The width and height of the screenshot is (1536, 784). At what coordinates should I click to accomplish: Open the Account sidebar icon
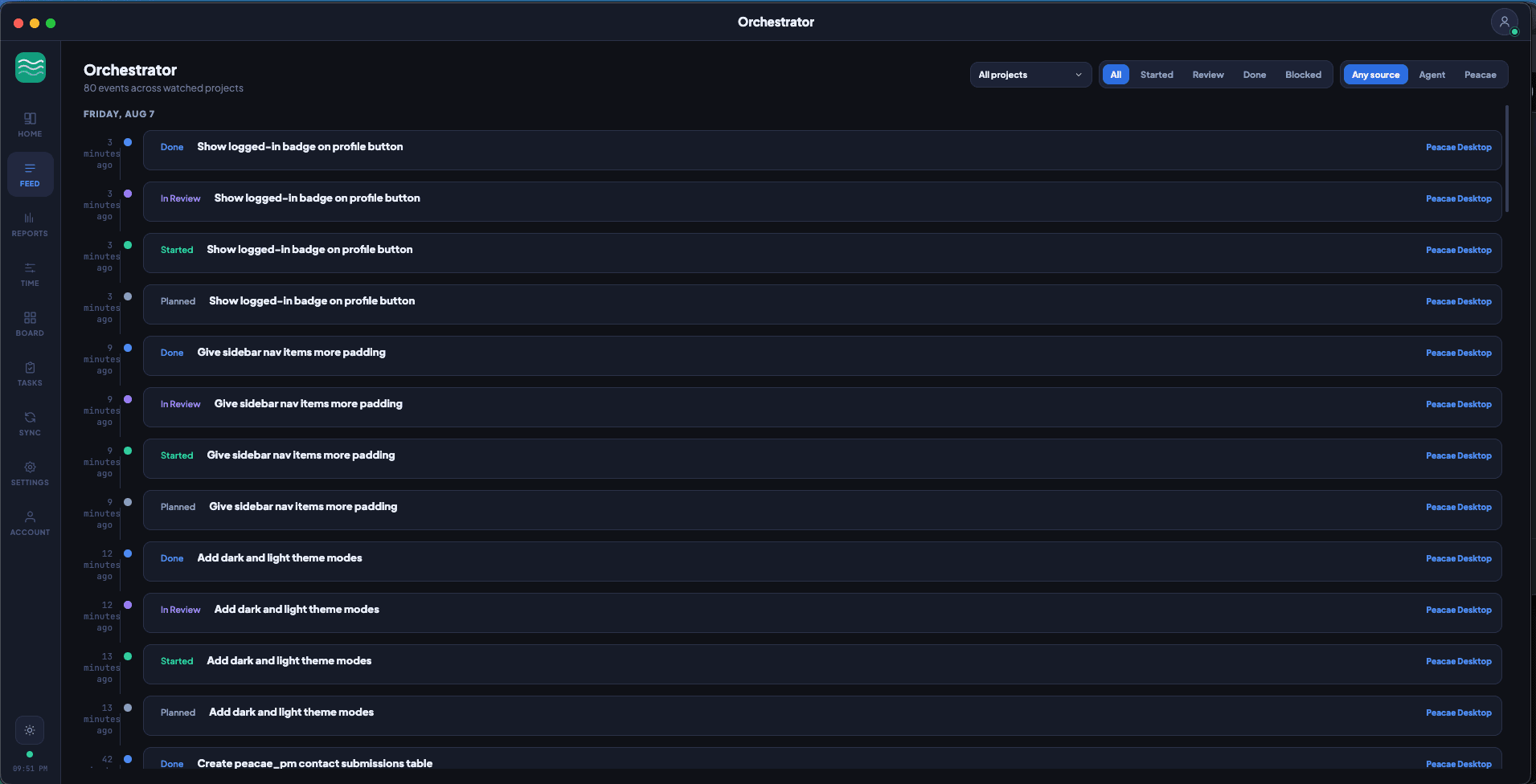click(30, 523)
